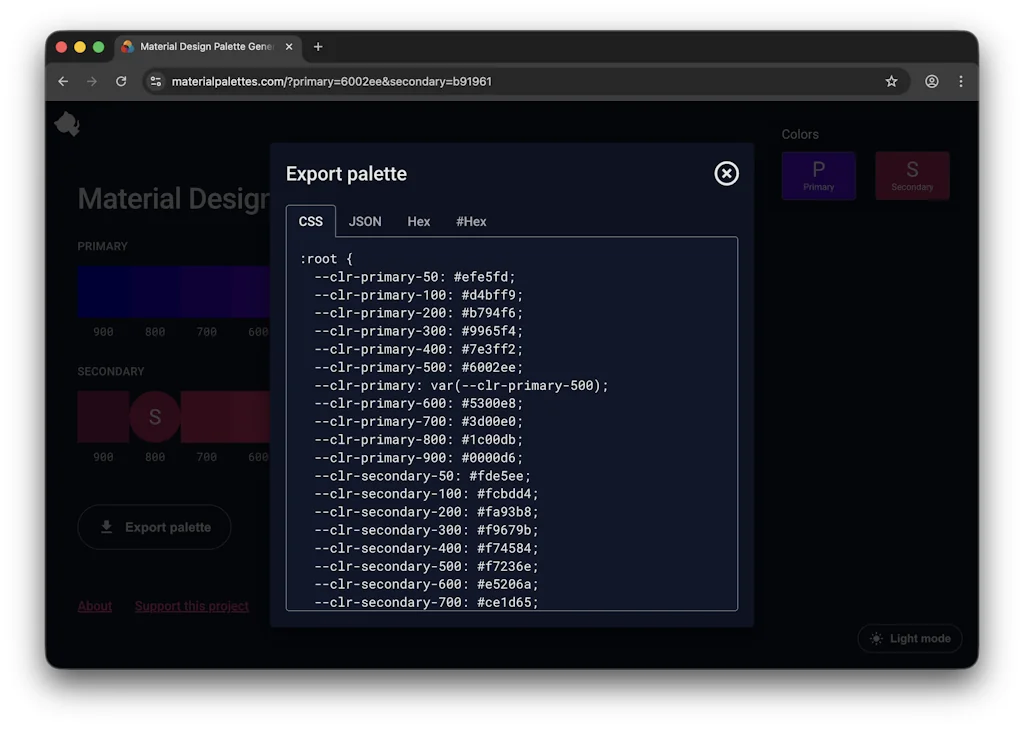Open the Support this project link
The width and height of the screenshot is (1024, 729).
192,605
